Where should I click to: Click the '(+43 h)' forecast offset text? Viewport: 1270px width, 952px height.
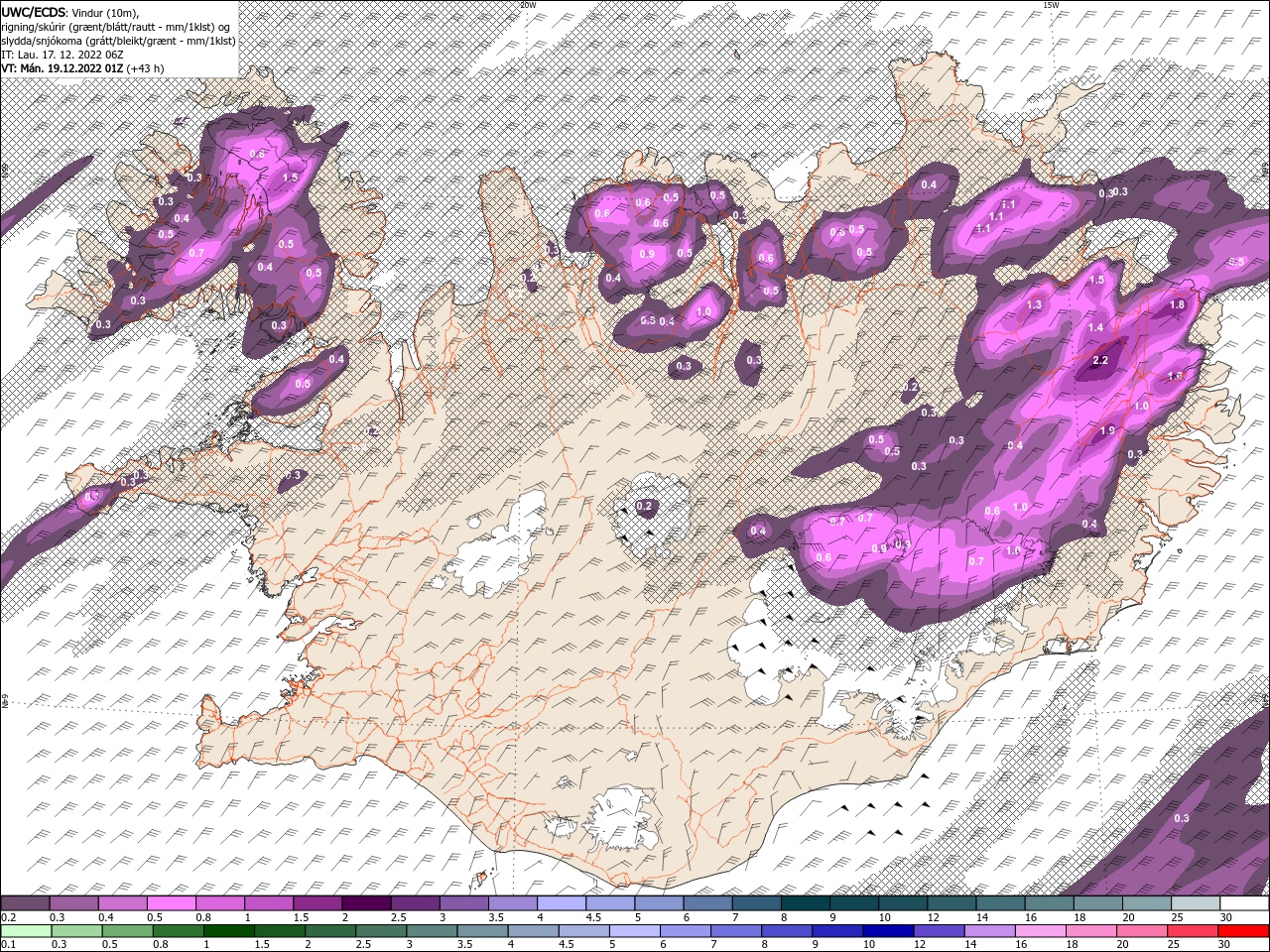pyautogui.click(x=145, y=68)
